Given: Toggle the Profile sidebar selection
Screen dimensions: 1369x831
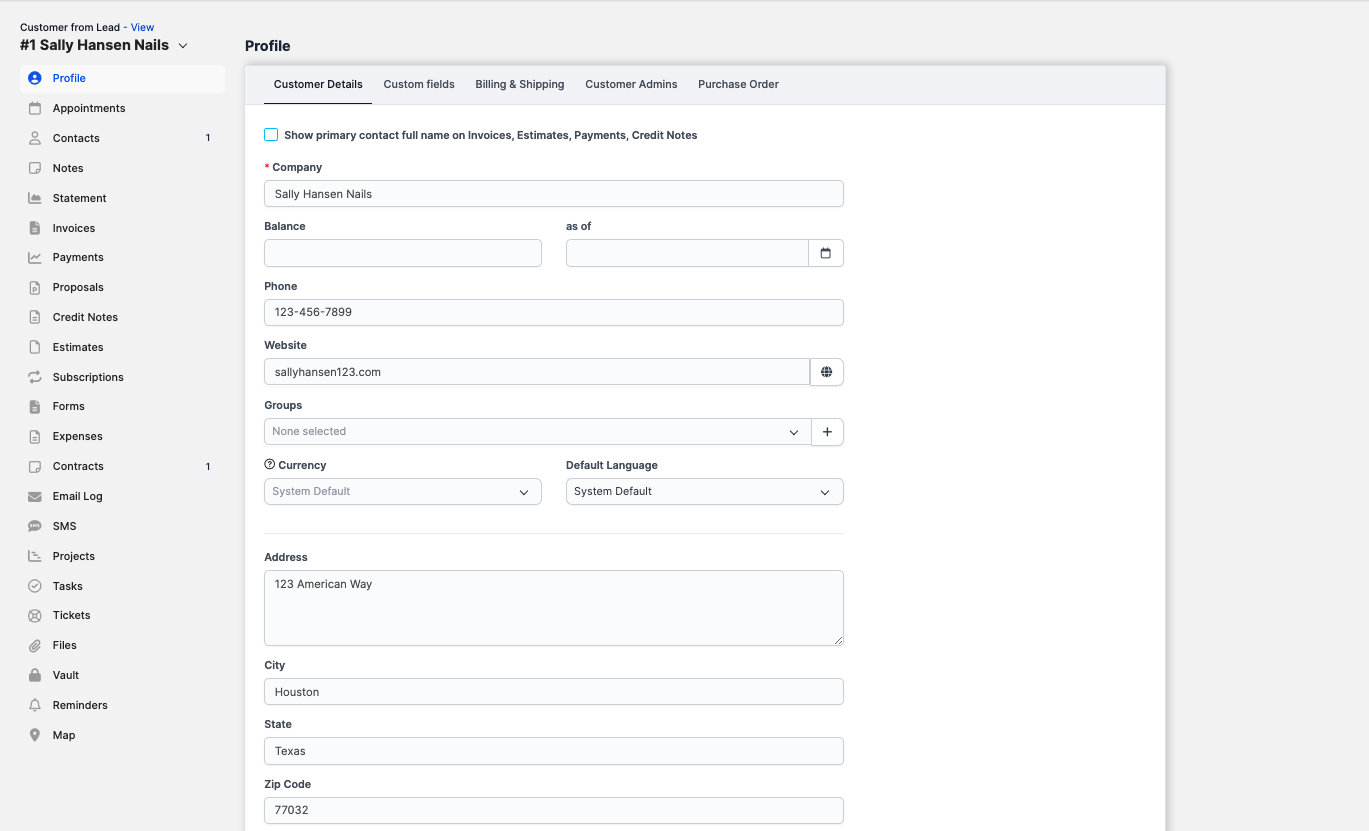Looking at the screenshot, I should coord(70,78).
